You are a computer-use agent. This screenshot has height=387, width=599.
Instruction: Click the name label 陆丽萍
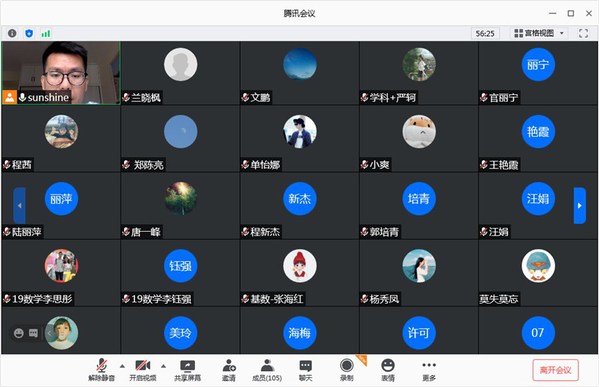click(27, 232)
